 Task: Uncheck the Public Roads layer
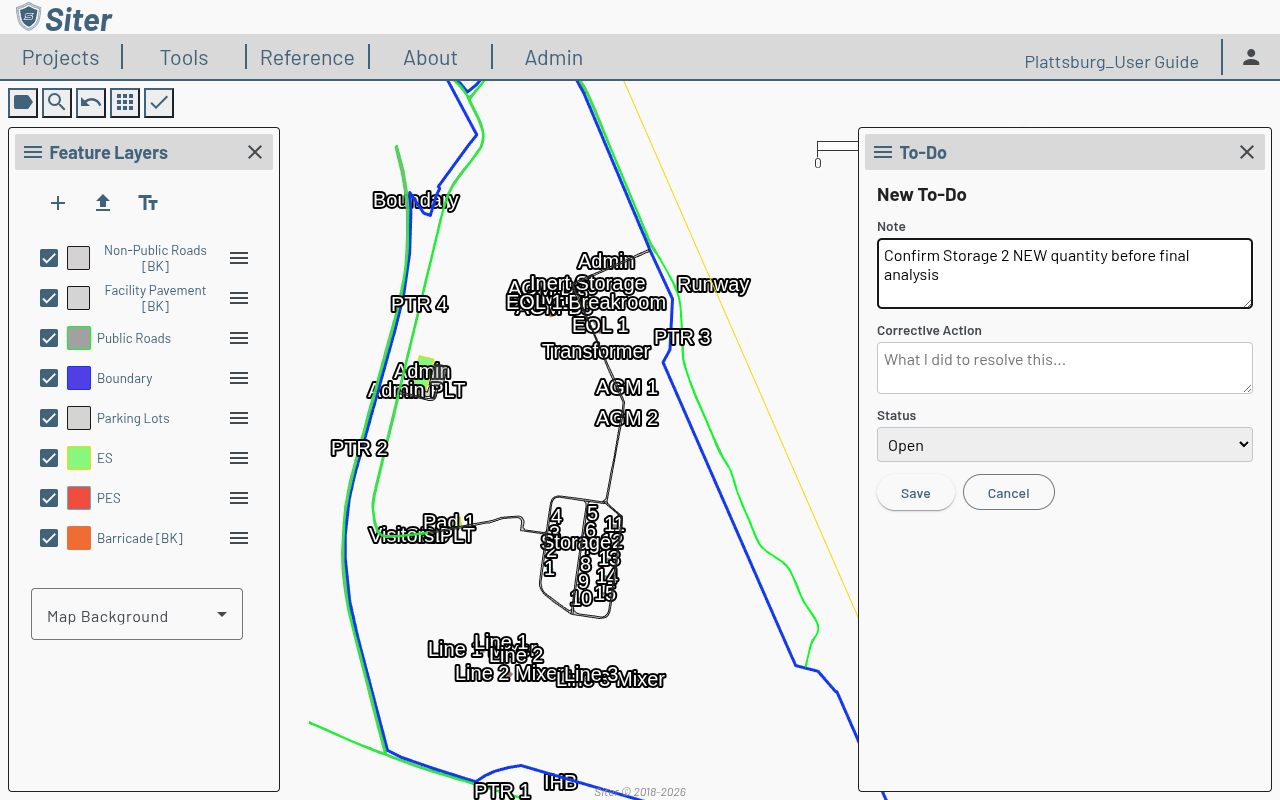pos(49,338)
